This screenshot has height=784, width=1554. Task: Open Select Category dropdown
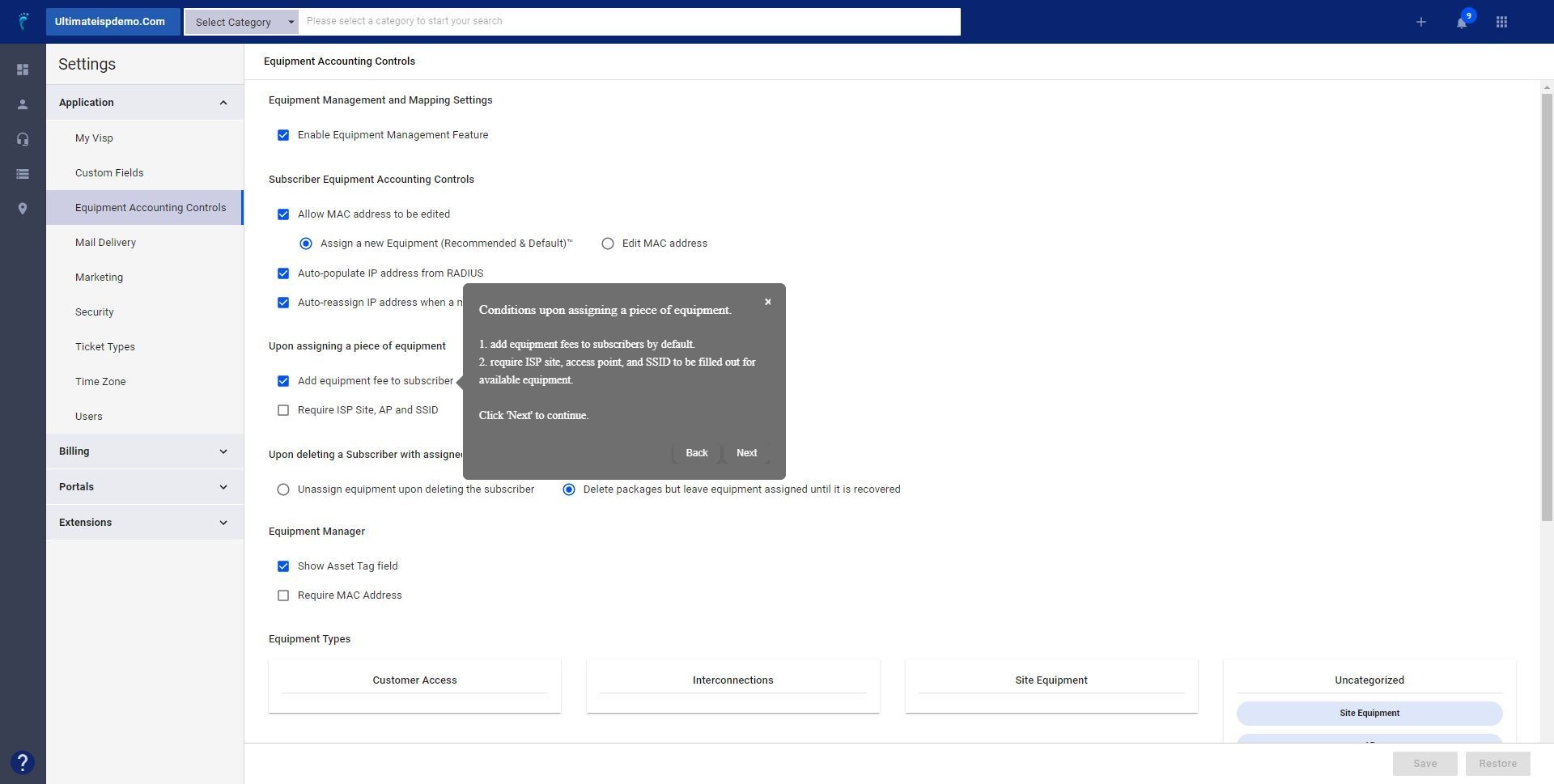(x=241, y=22)
